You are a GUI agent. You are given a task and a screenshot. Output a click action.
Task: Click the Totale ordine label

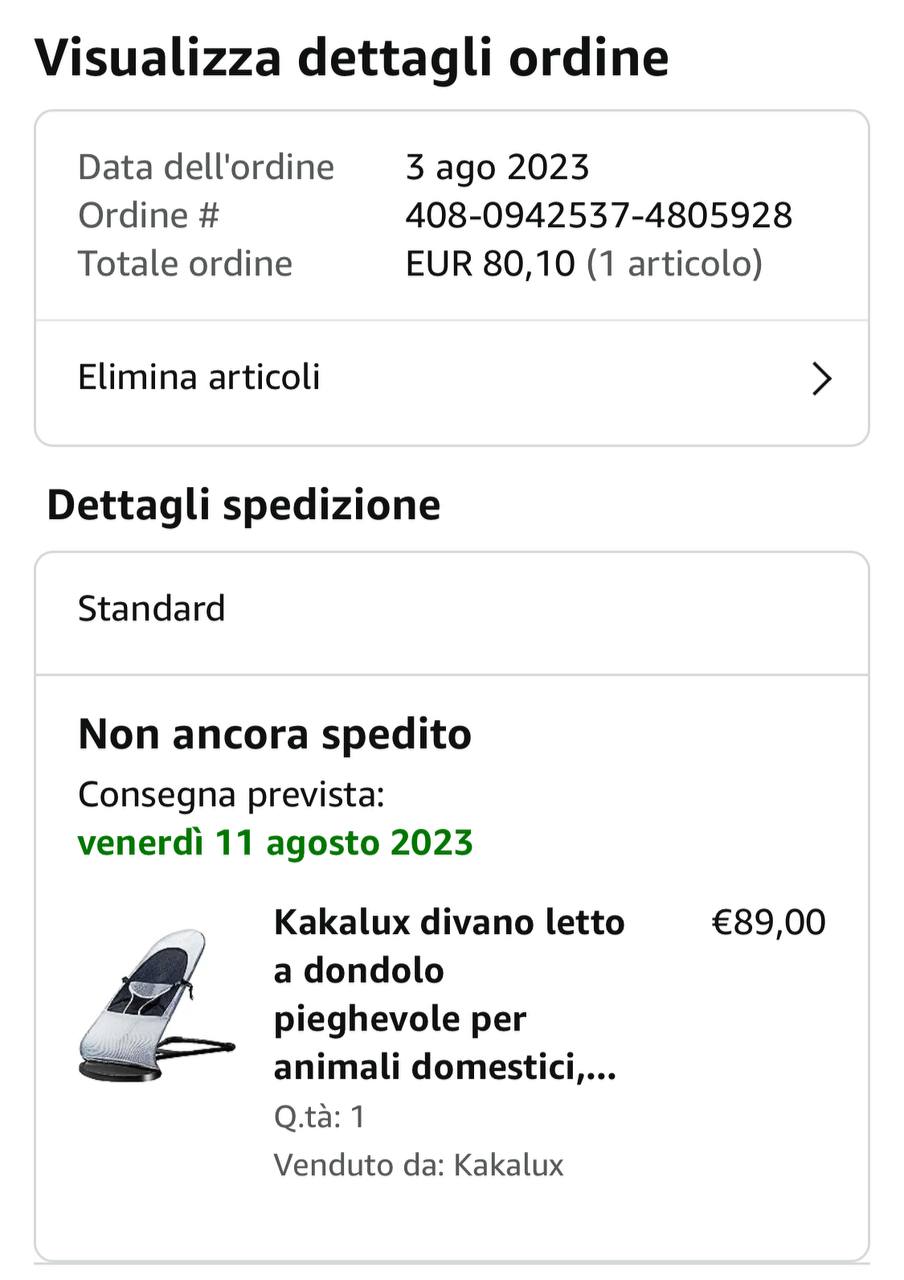(x=185, y=264)
